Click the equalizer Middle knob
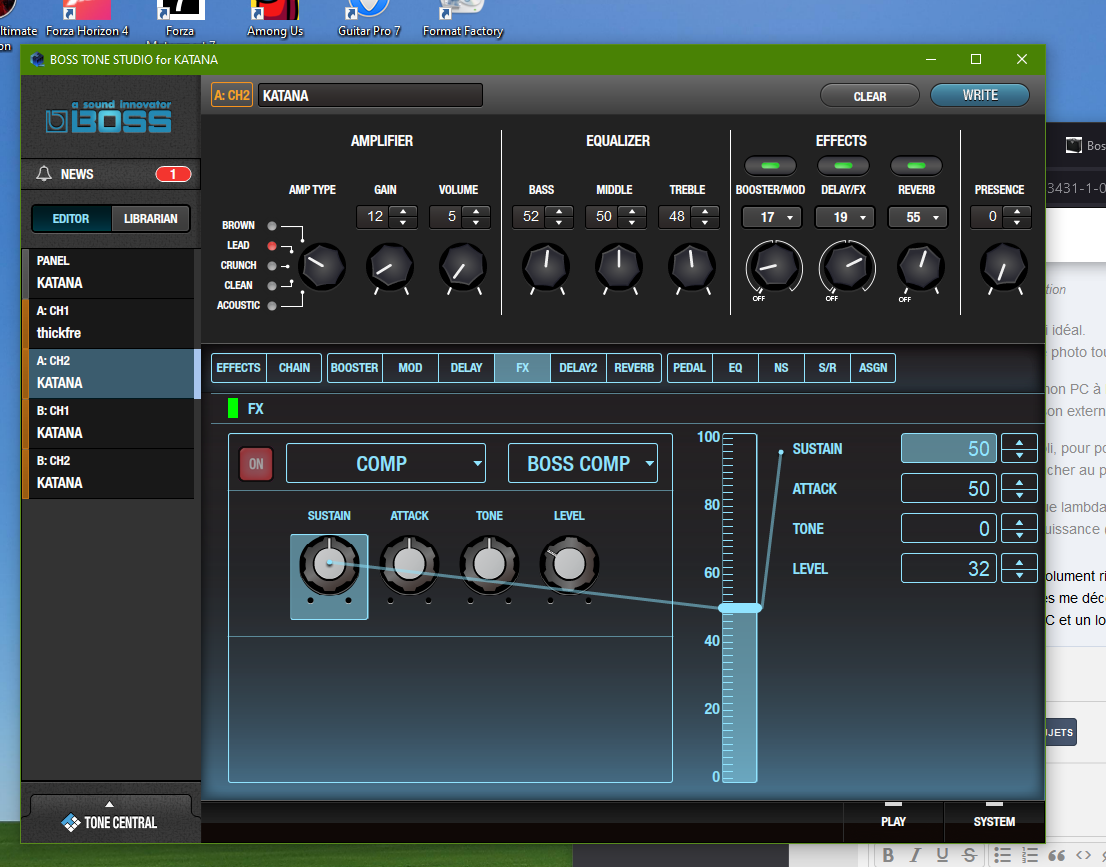 click(x=619, y=267)
